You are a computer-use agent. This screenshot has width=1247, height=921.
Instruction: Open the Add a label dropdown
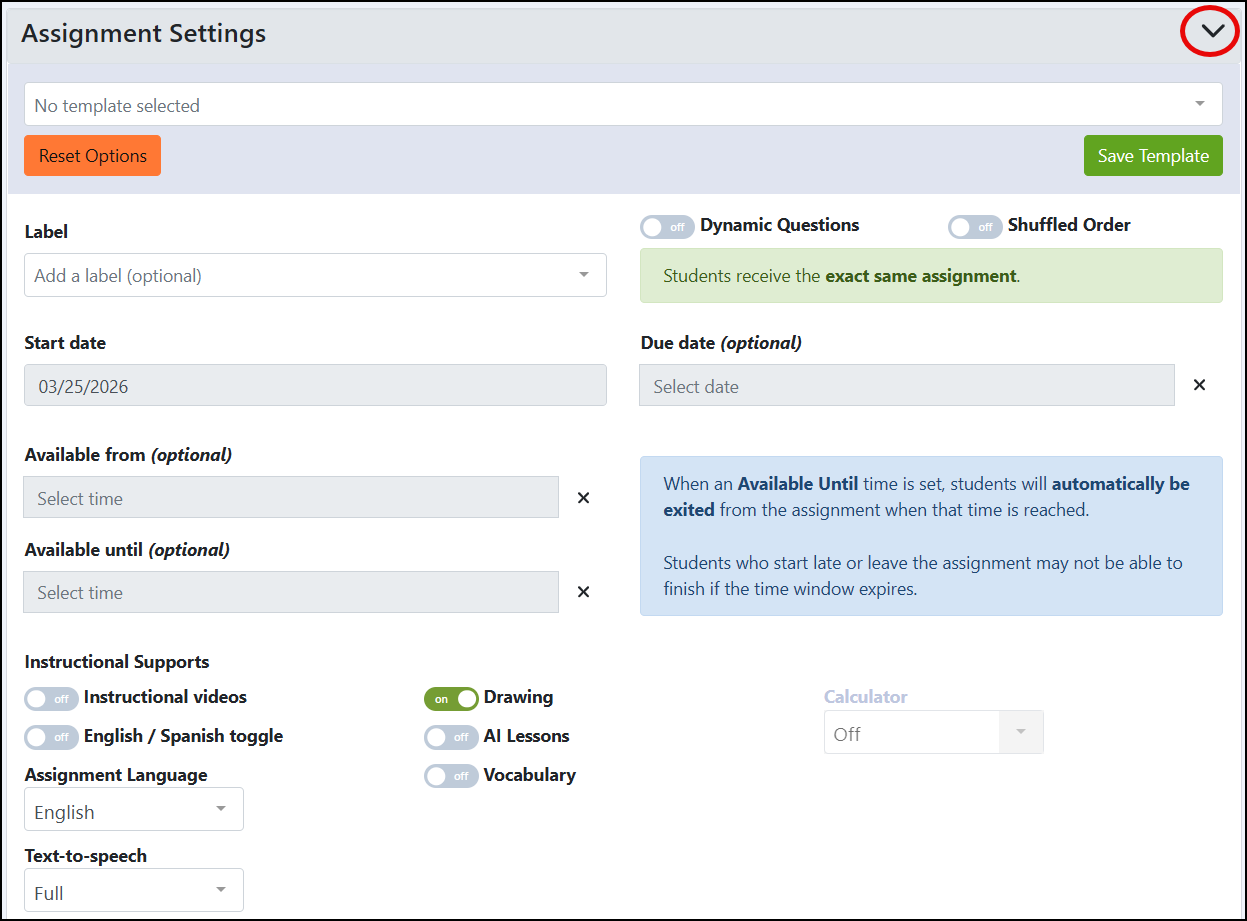[315, 275]
